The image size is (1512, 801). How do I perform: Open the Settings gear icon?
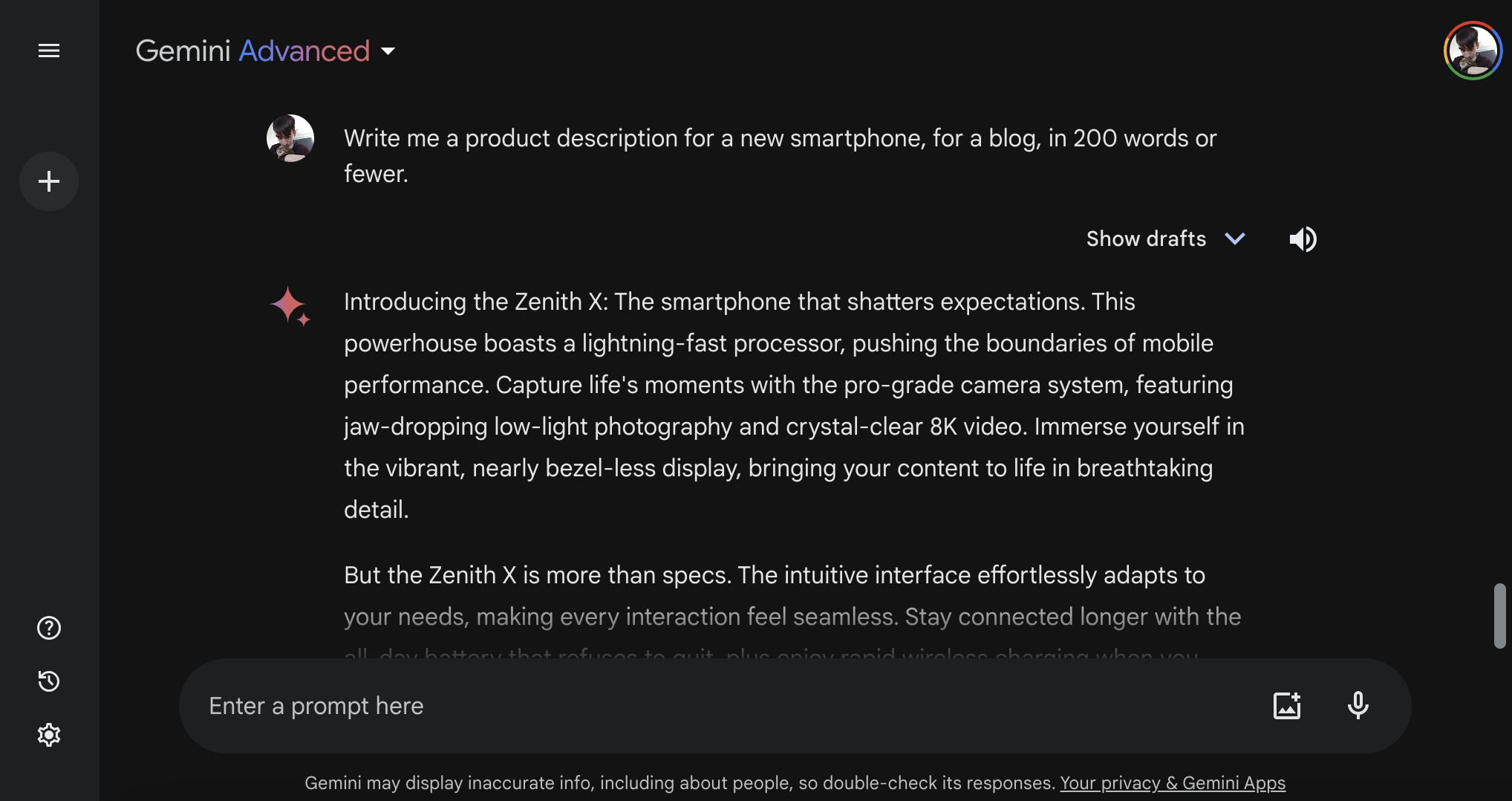pyautogui.click(x=49, y=735)
